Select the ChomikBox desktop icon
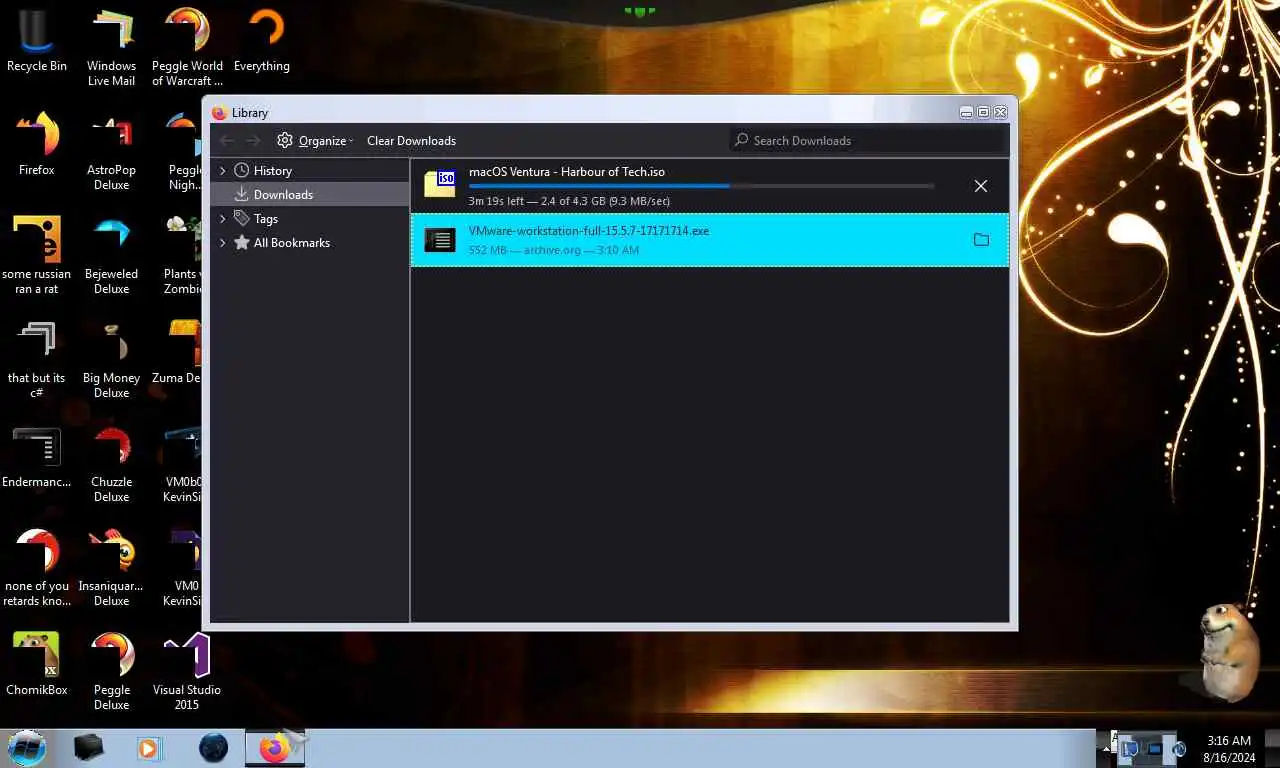The width and height of the screenshot is (1280, 768). (37, 666)
